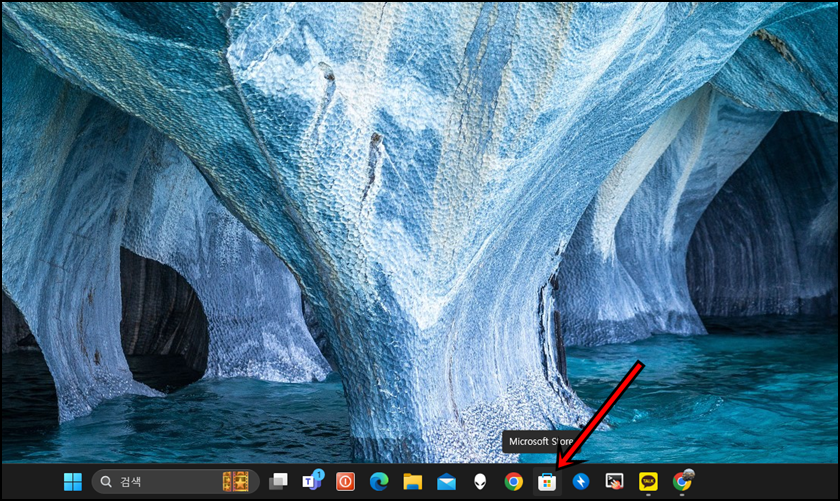Open the Windows Start menu
This screenshot has height=501, width=840.
[x=73, y=482]
